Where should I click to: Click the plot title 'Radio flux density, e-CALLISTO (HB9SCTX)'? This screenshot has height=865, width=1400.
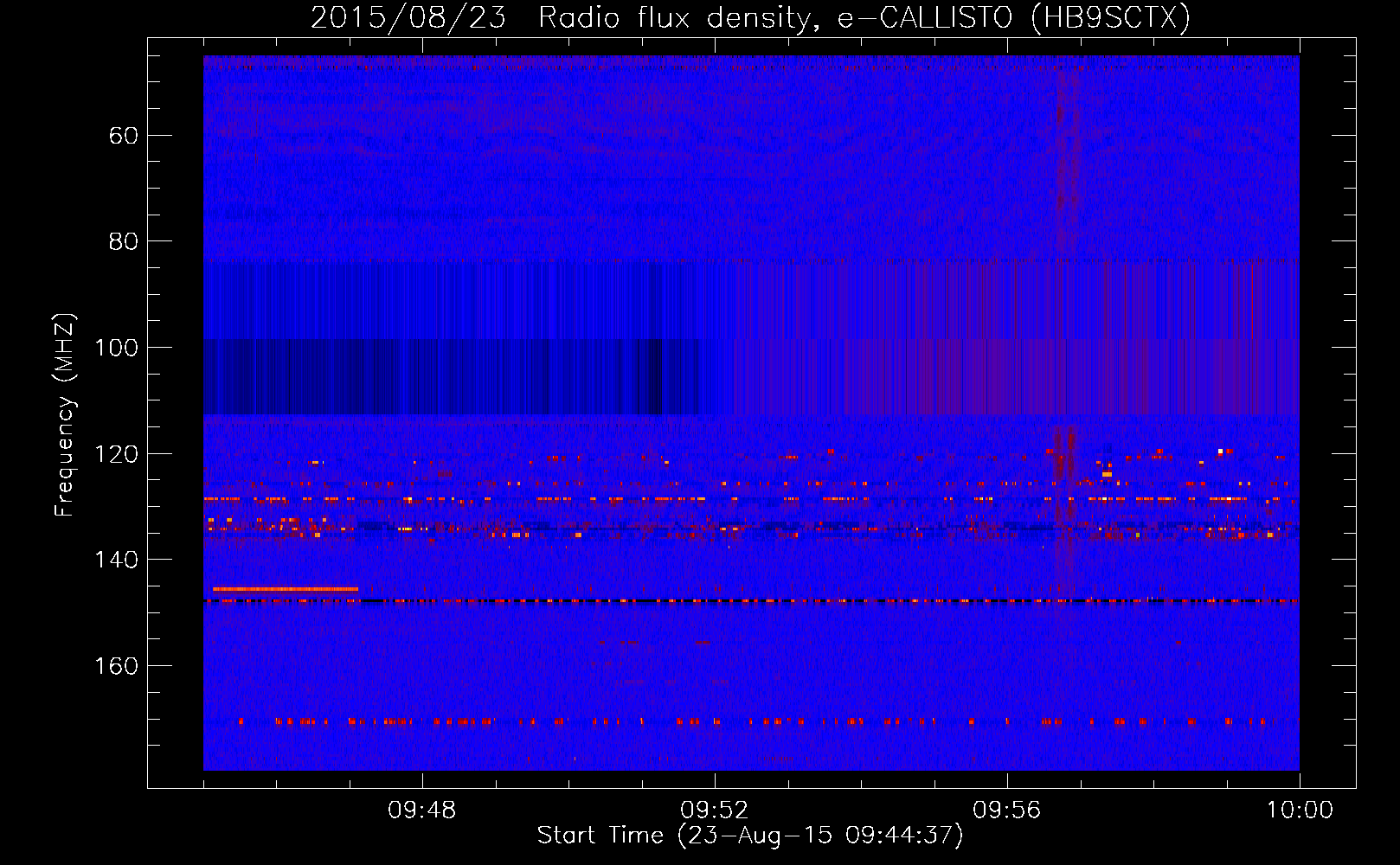tap(864, 18)
